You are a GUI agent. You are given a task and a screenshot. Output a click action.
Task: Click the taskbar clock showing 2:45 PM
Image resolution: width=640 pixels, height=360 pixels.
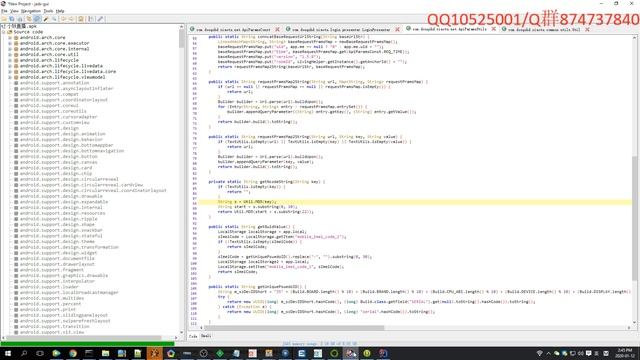coord(625,353)
